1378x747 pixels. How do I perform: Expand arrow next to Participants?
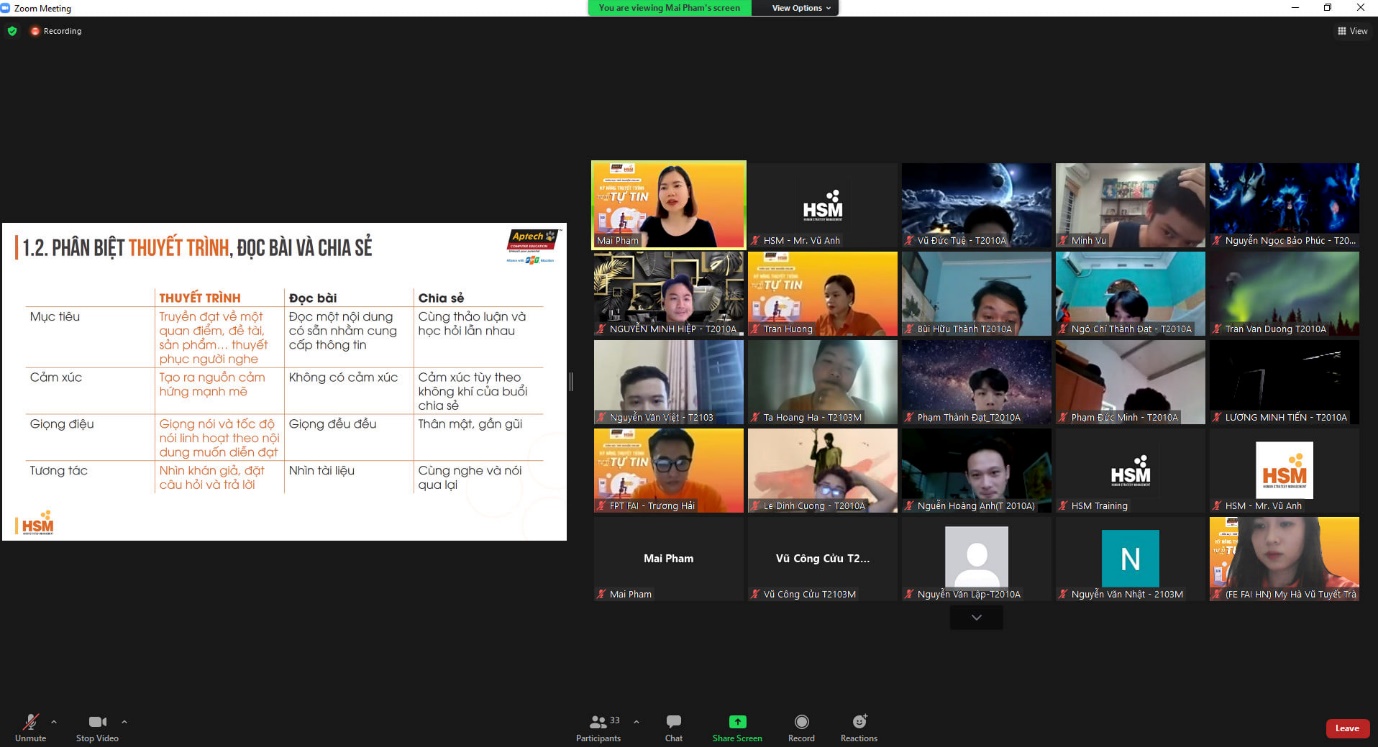click(636, 721)
